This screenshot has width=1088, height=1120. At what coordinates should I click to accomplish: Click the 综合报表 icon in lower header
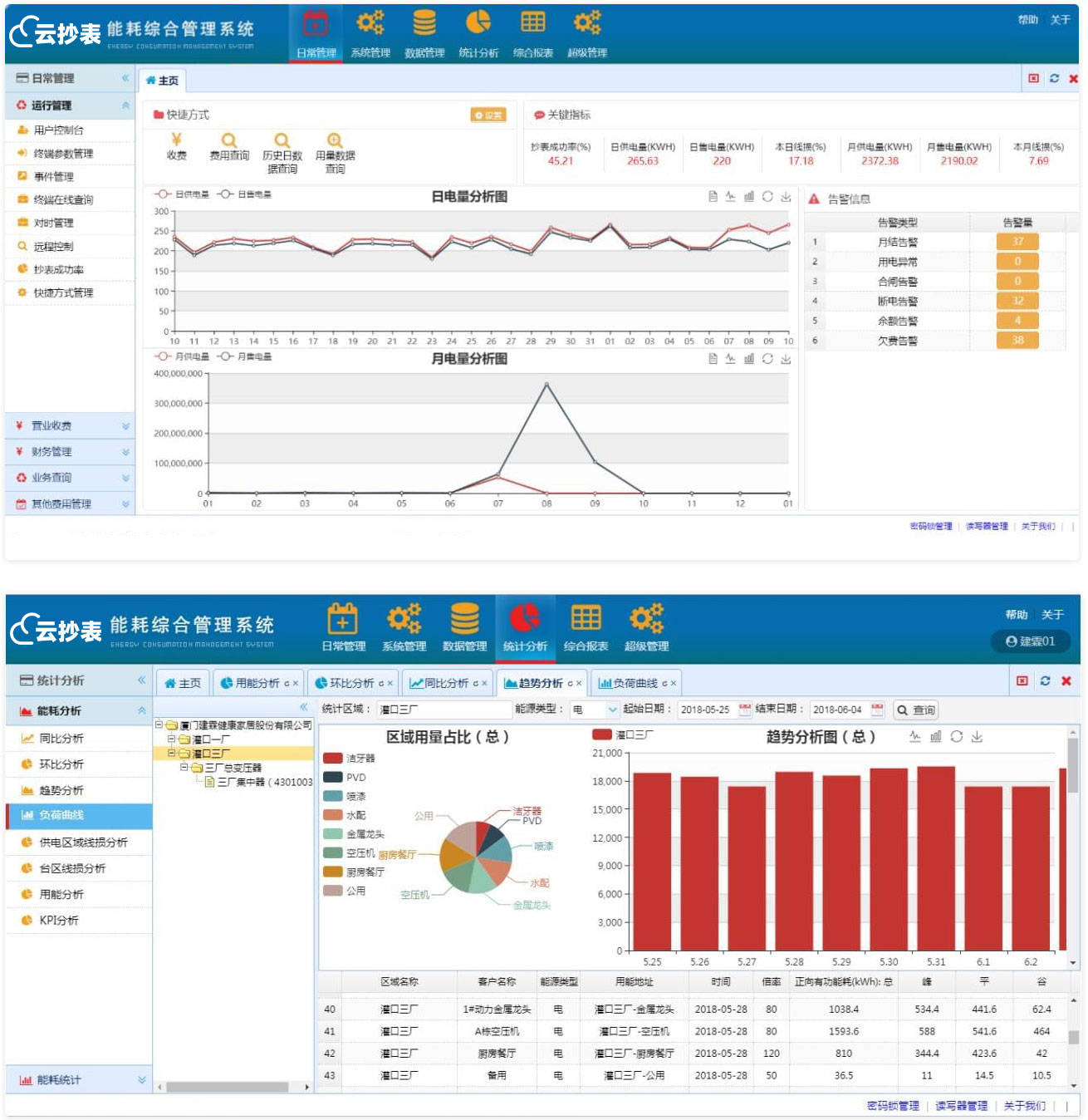[x=586, y=627]
